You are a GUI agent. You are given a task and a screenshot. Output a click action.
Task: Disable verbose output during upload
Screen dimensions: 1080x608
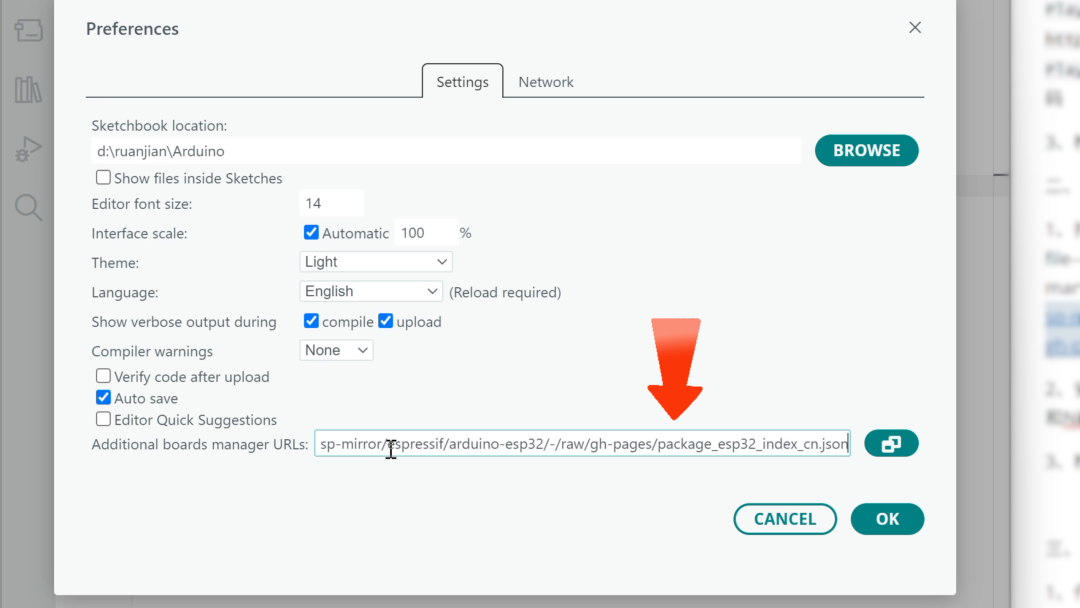coord(386,322)
